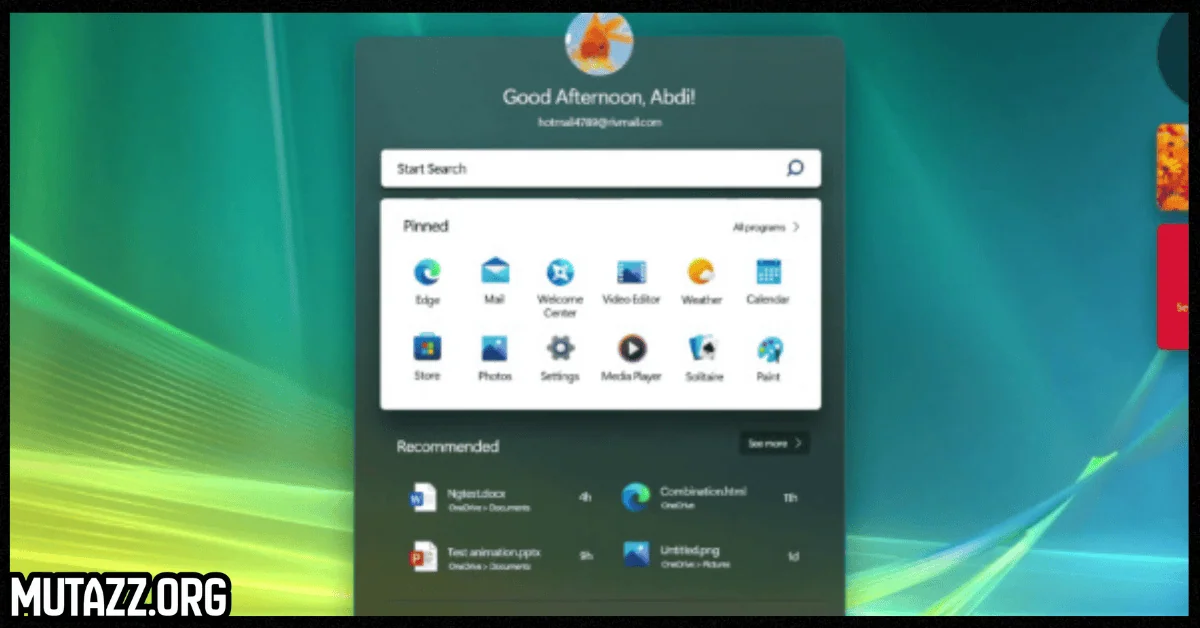Open the Weather app icon

tap(701, 273)
